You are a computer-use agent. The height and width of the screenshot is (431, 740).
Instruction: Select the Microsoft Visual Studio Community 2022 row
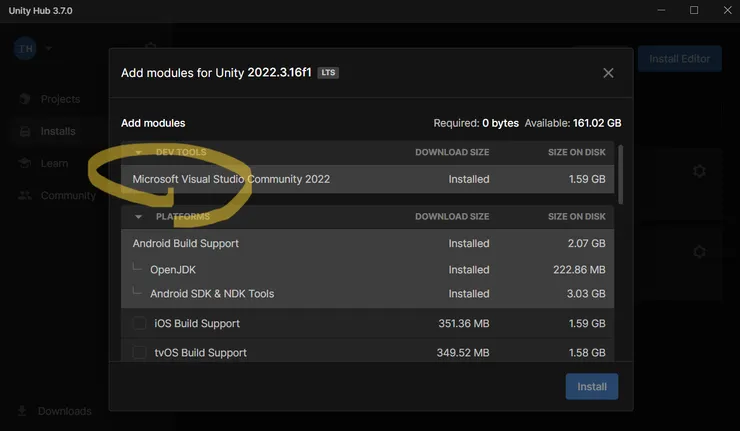point(231,179)
